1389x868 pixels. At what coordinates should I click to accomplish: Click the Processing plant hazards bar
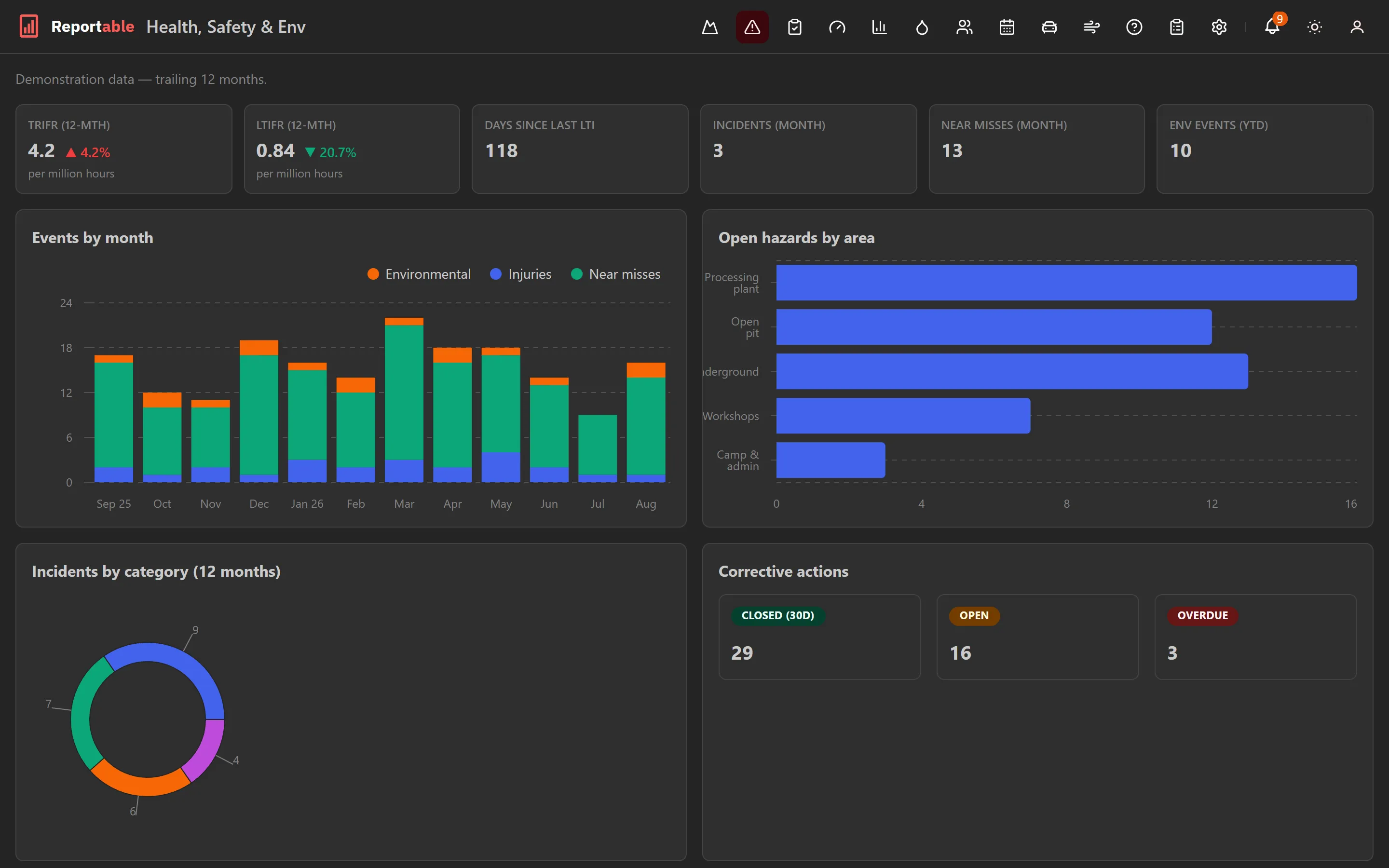coord(1066,283)
